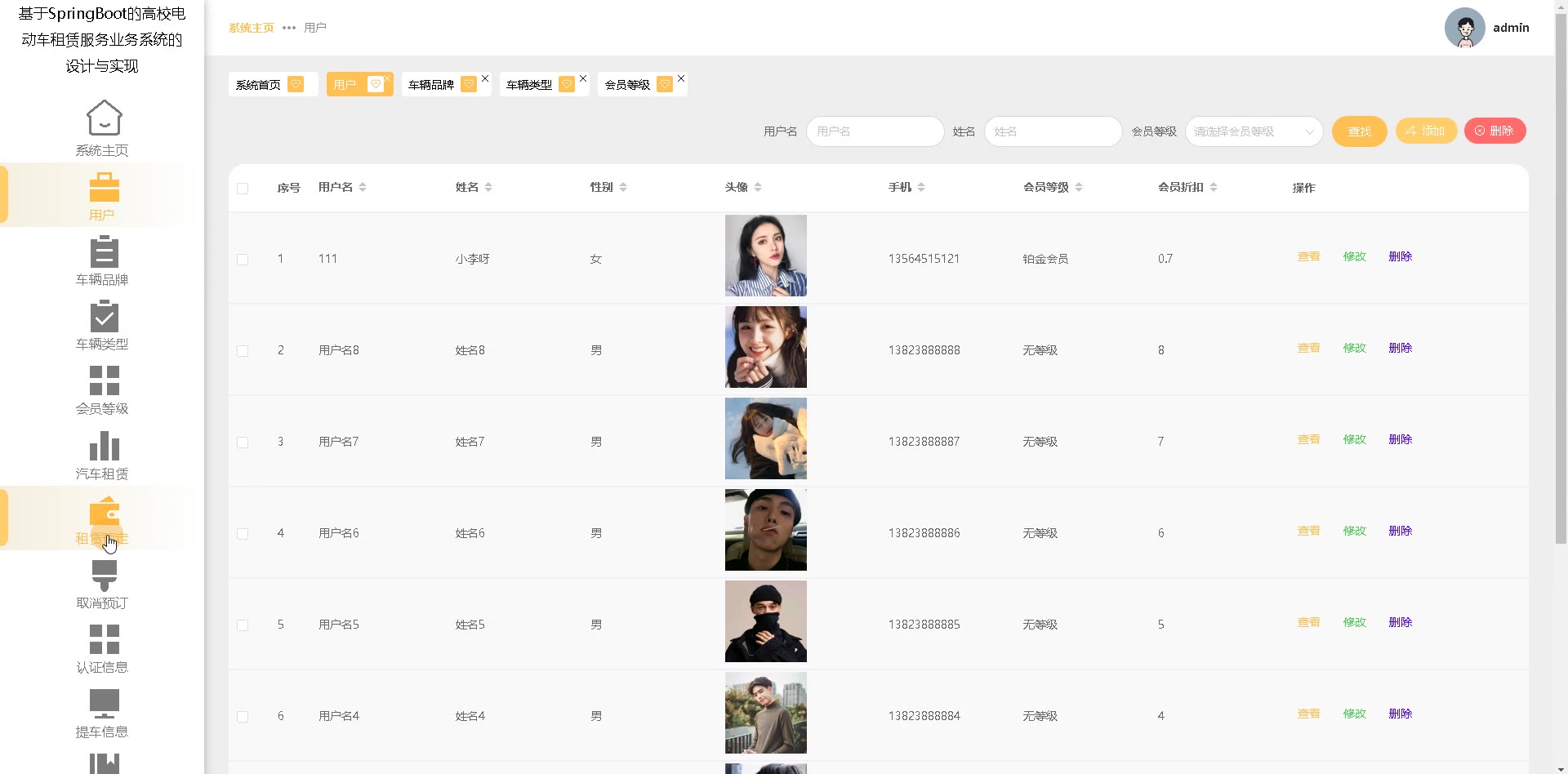Open 会员等级 grid icon in sidebar
This screenshot has height=774, width=1568.
click(104, 380)
